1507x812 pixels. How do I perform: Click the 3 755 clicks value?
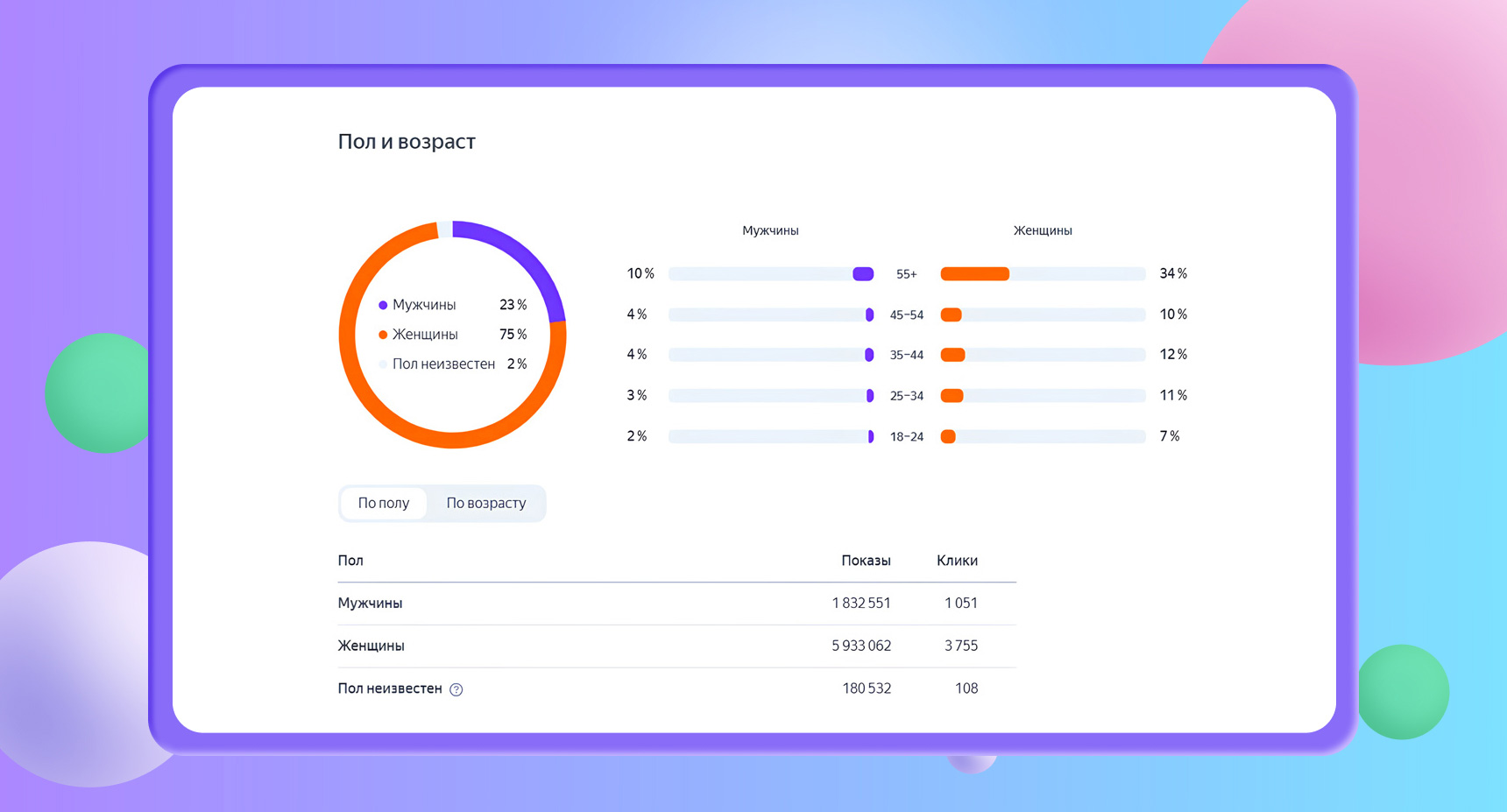(961, 646)
